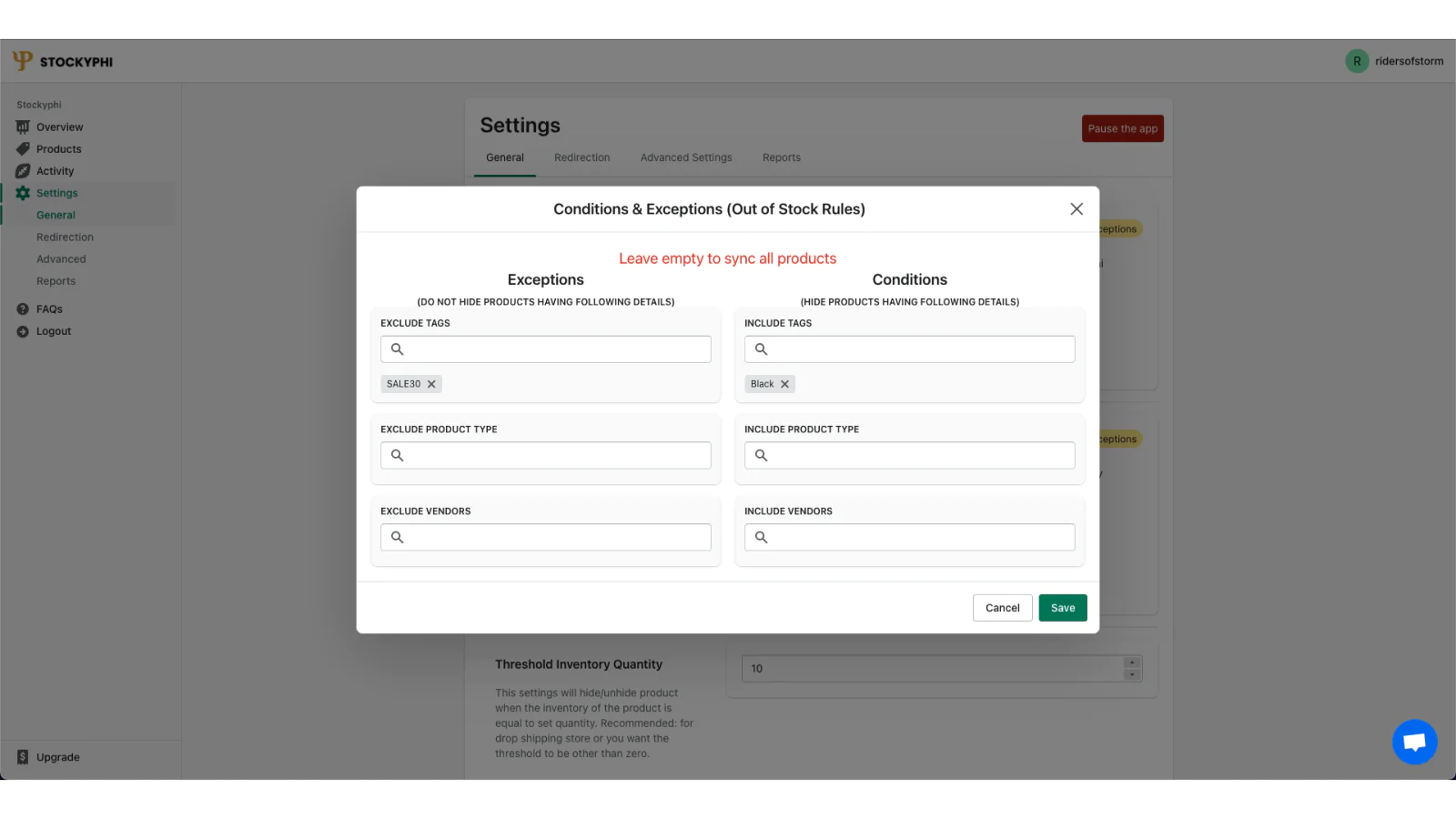Click the Activity sidebar icon

(23, 171)
